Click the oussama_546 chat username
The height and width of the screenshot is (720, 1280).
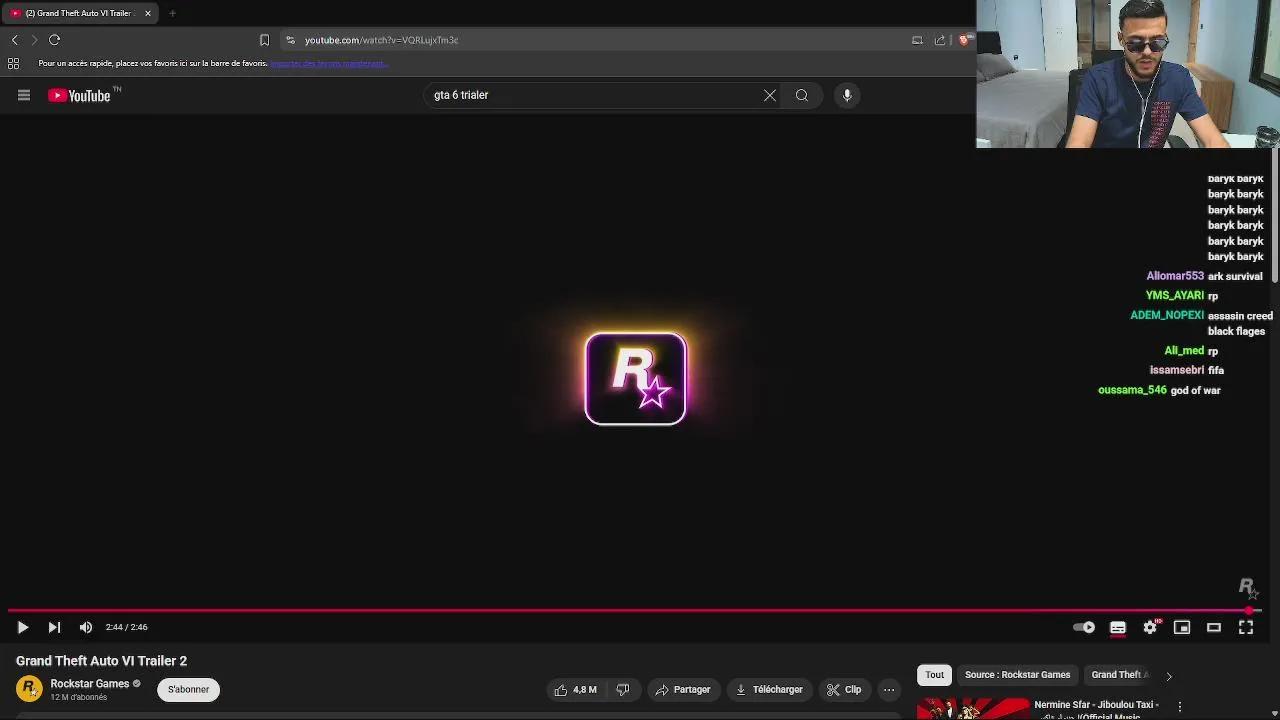click(x=1132, y=390)
